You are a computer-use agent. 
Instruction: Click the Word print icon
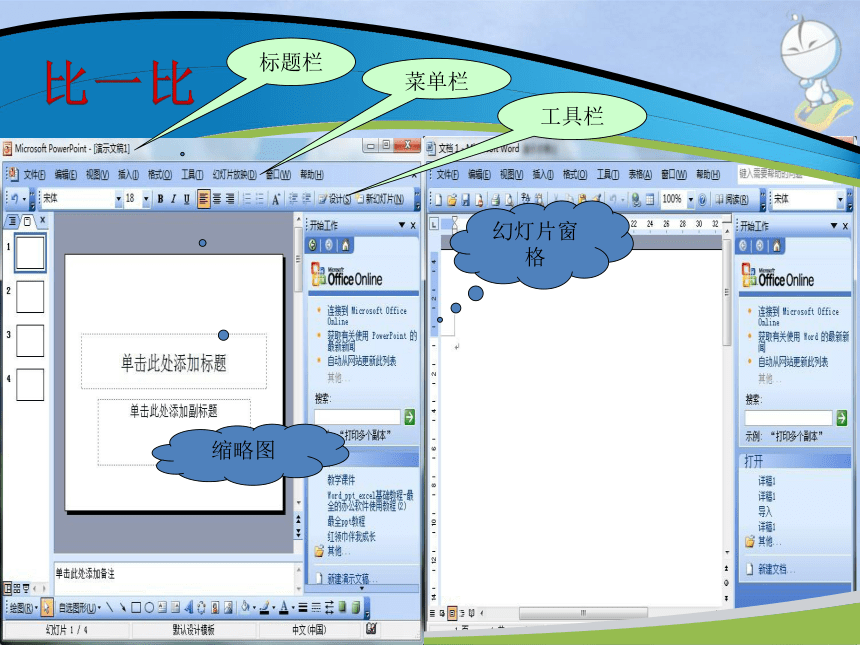(496, 199)
